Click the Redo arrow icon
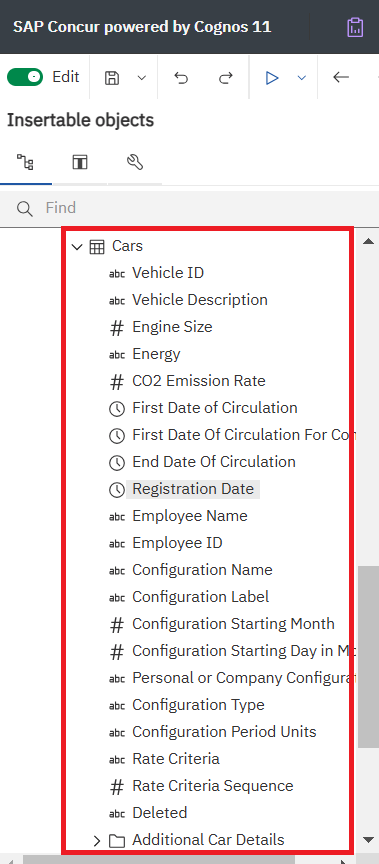The height and width of the screenshot is (864, 379). click(x=225, y=78)
